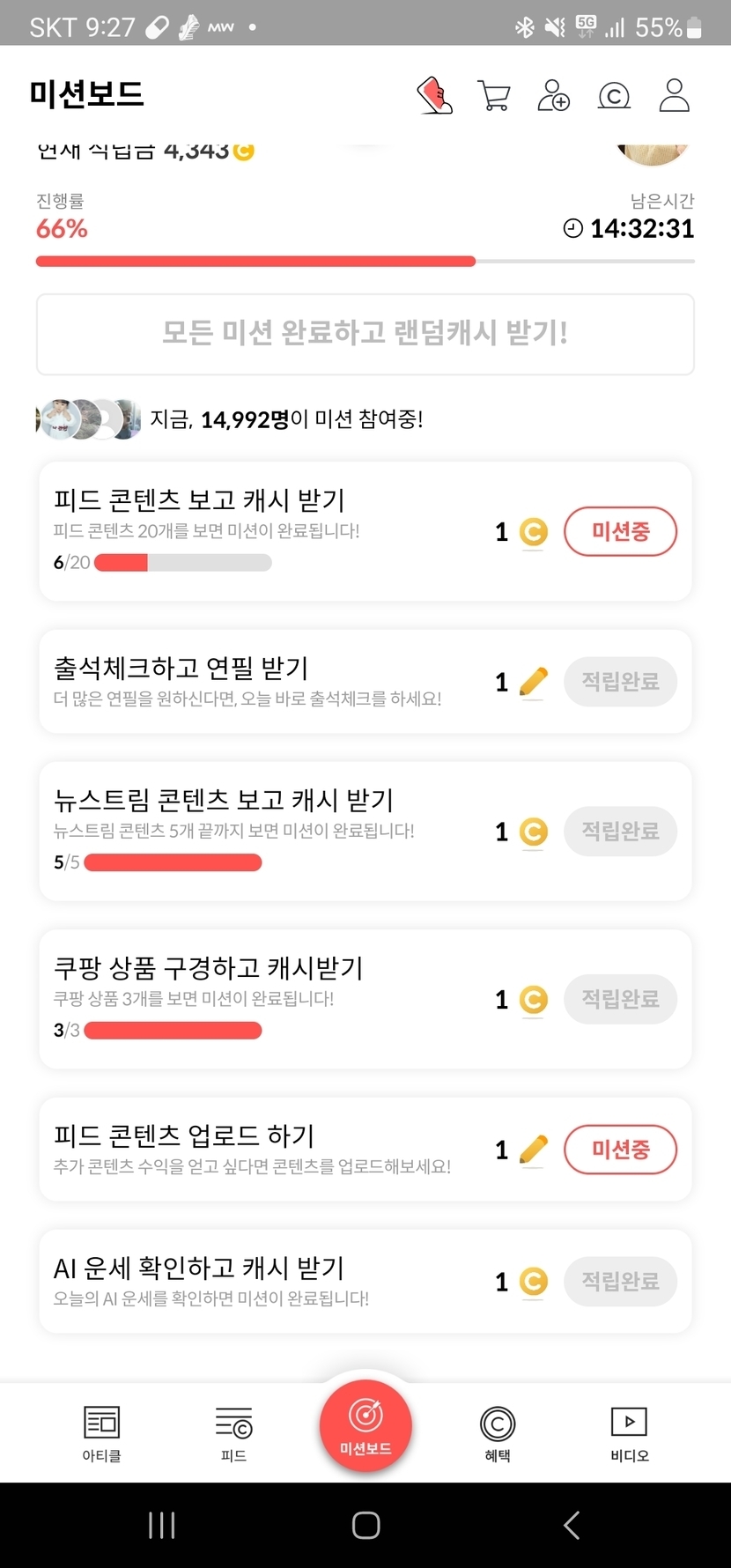The width and height of the screenshot is (731, 1568).
Task: Open the cash coin icon in header
Action: [x=614, y=95]
